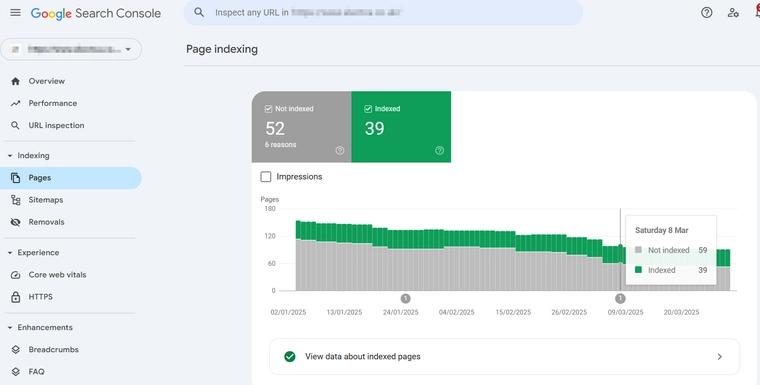Image resolution: width=760 pixels, height=385 pixels.
Task: Click the Core web vitals gauge icon
Action: (16, 275)
